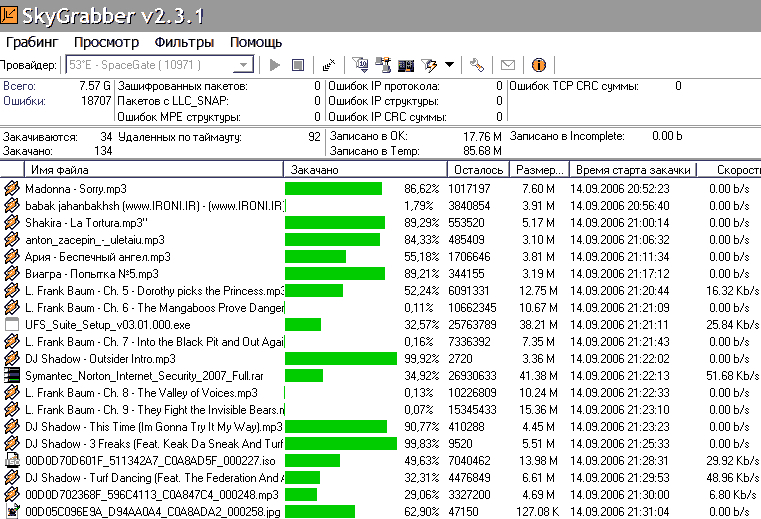Click the file icon next to Madonna - Sorry.mp3
The image size is (761, 519).
[x=12, y=188]
